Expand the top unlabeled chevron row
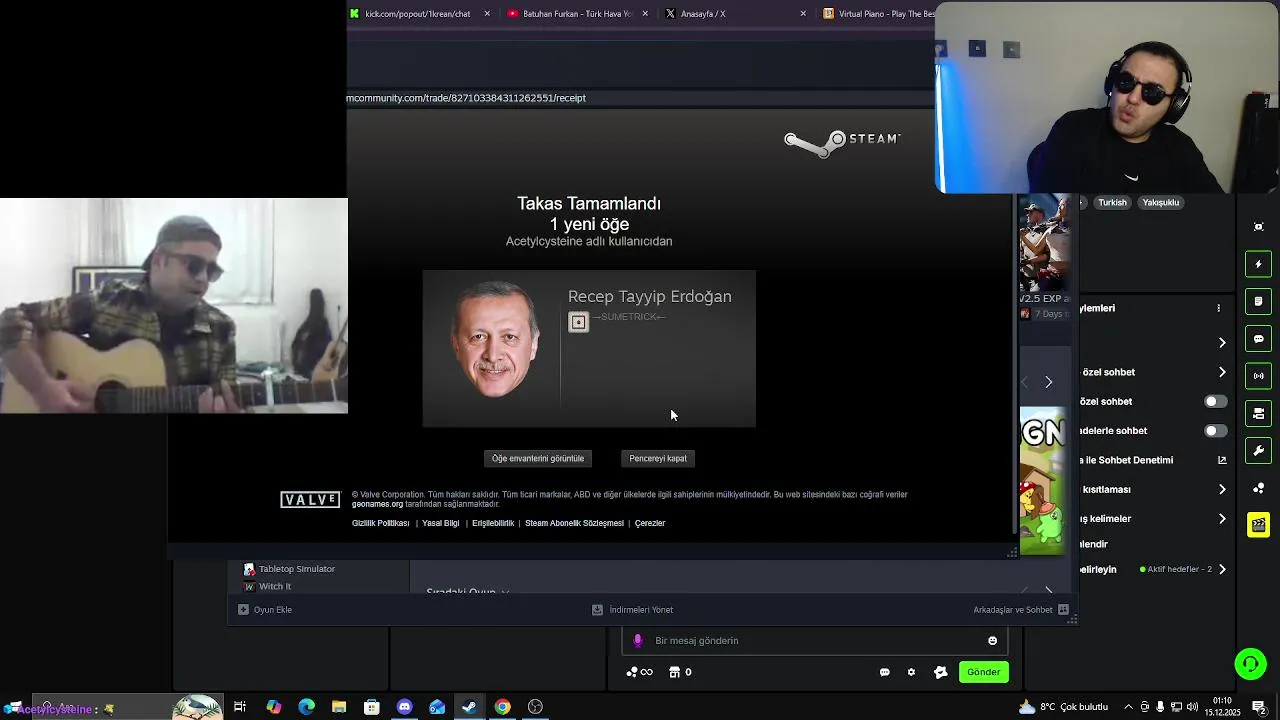This screenshot has width=1280, height=720. click(x=1222, y=343)
